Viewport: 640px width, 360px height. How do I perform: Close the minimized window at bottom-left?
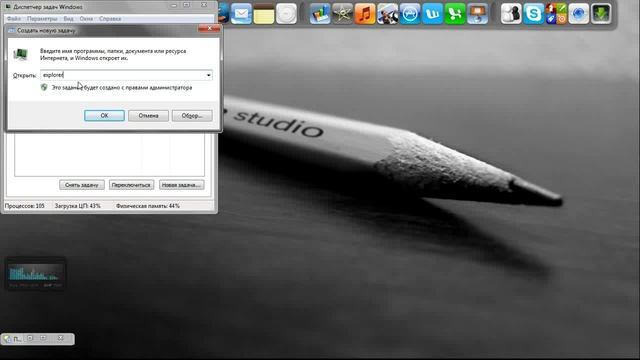60,338
